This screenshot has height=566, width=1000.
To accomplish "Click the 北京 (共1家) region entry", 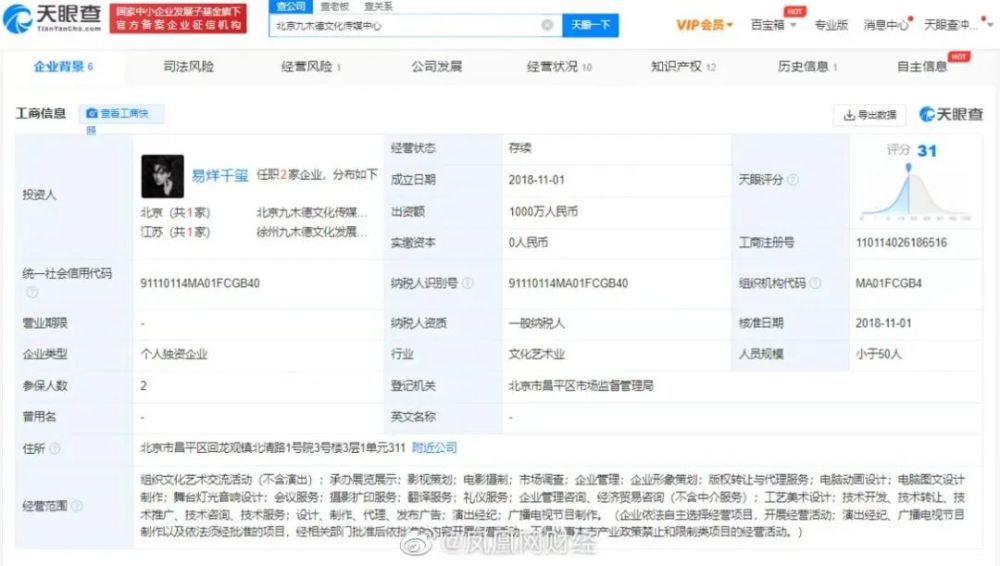I will (175, 212).
